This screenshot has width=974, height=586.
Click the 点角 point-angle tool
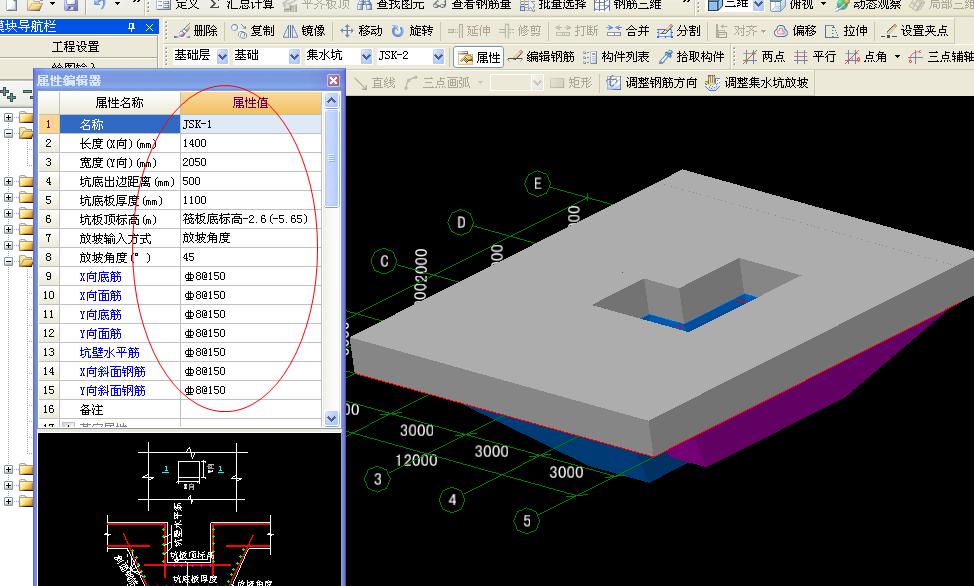pos(866,57)
